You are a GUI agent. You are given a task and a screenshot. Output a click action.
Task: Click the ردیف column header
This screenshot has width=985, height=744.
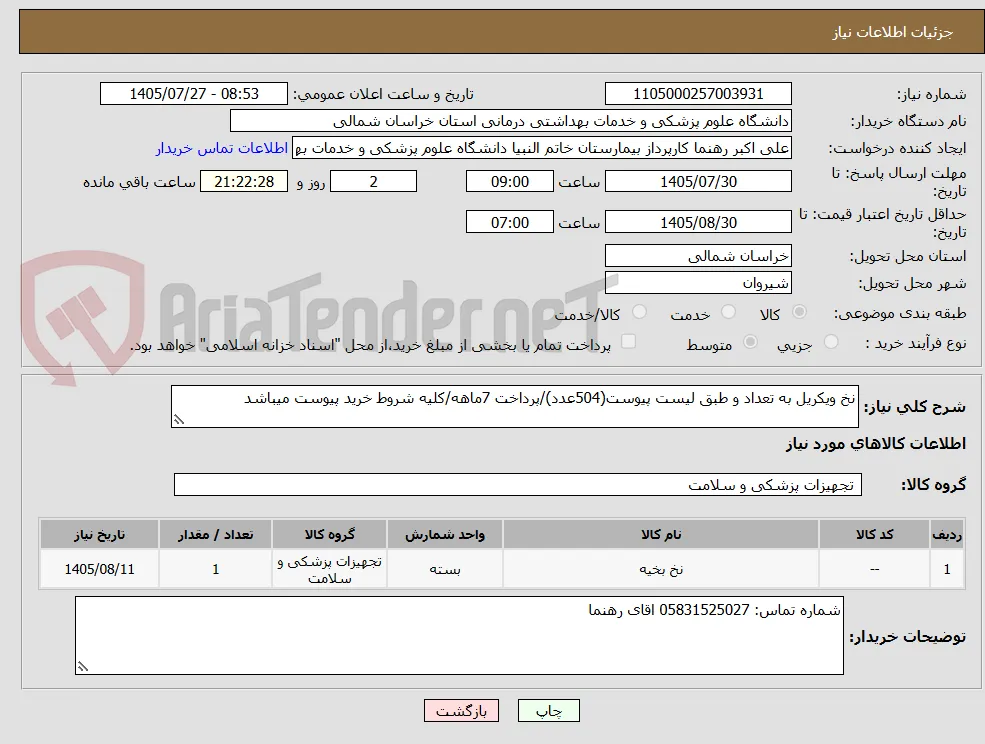(x=947, y=535)
